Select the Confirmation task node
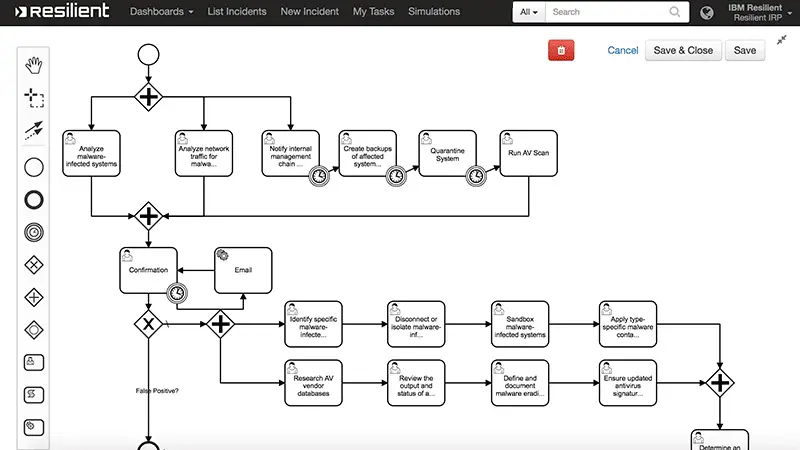 (148, 270)
